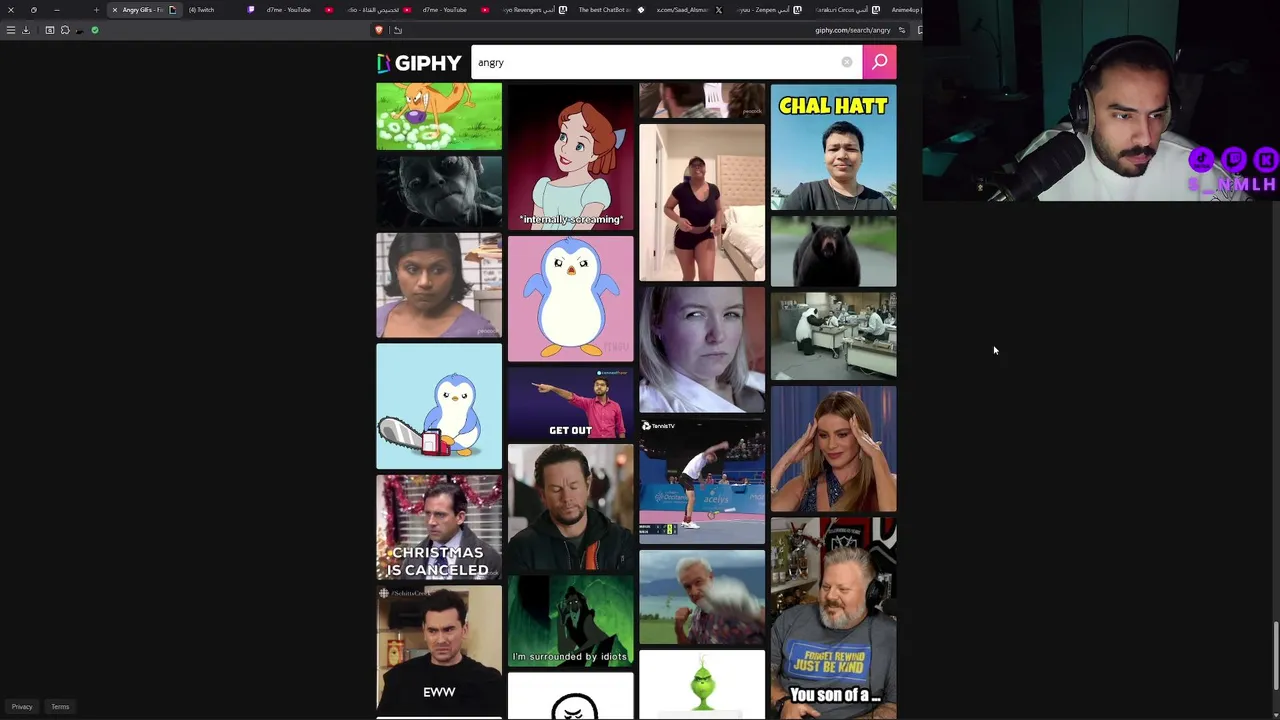Click the giphy.com/search/angry address bar
Image resolution: width=1280 pixels, height=720 pixels.
click(852, 30)
